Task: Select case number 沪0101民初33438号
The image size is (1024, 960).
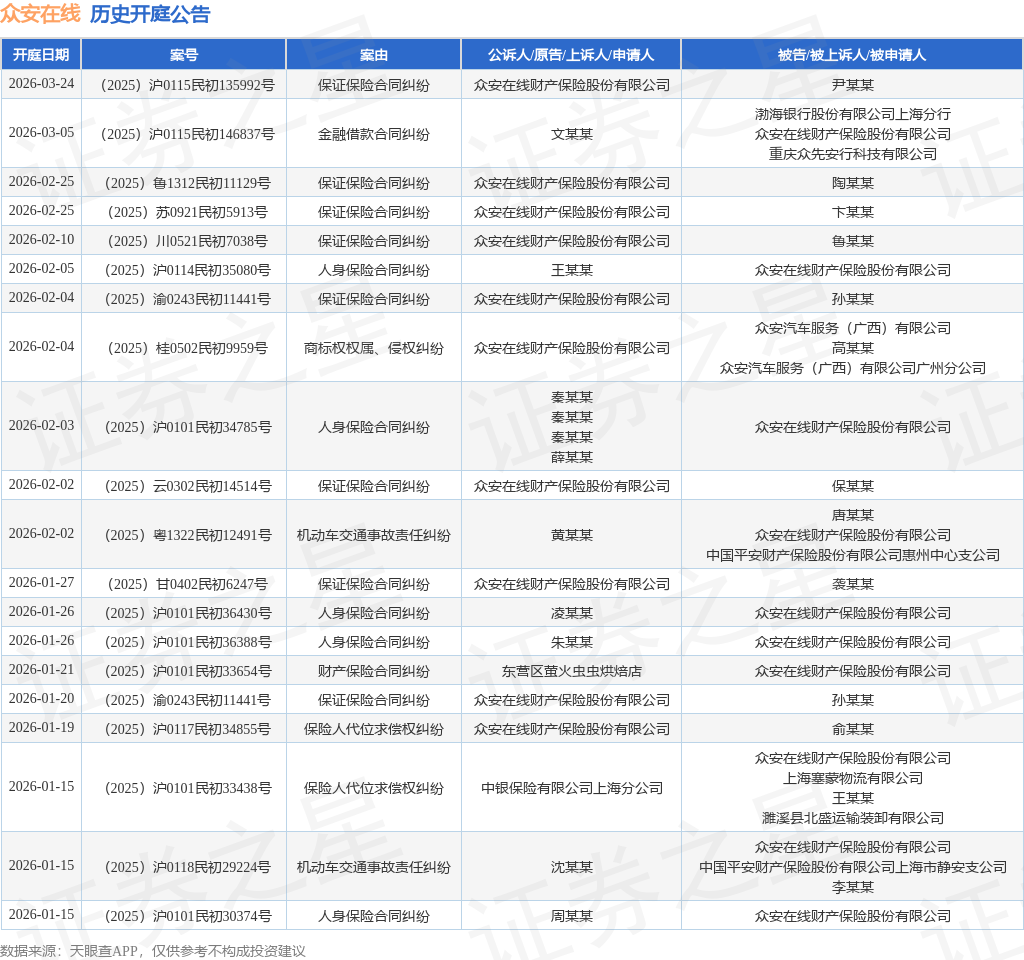Action: (x=187, y=788)
